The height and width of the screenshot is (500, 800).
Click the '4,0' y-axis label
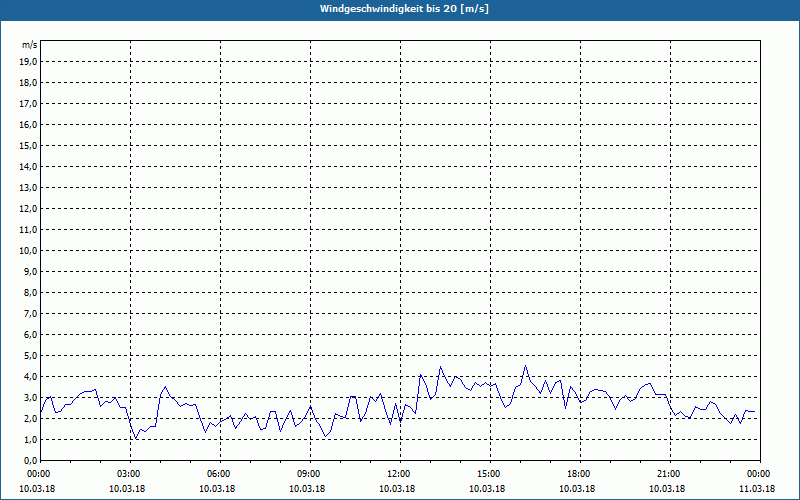click(30, 377)
